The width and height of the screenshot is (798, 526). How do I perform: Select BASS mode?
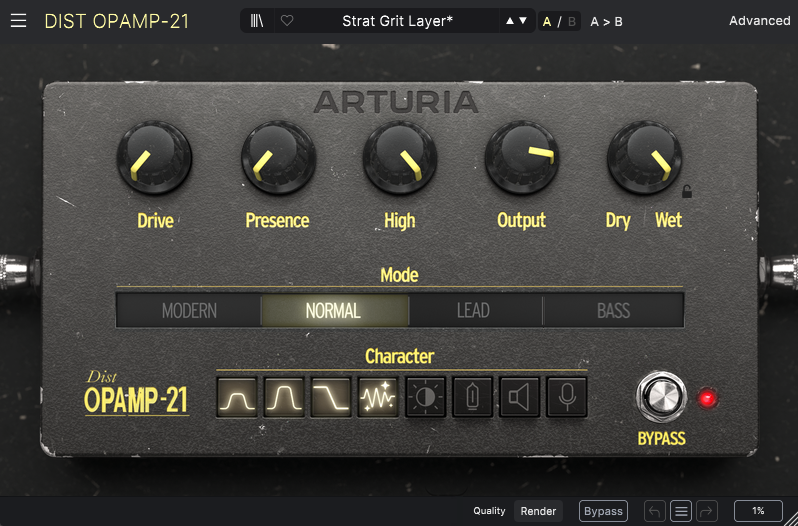[x=613, y=310]
